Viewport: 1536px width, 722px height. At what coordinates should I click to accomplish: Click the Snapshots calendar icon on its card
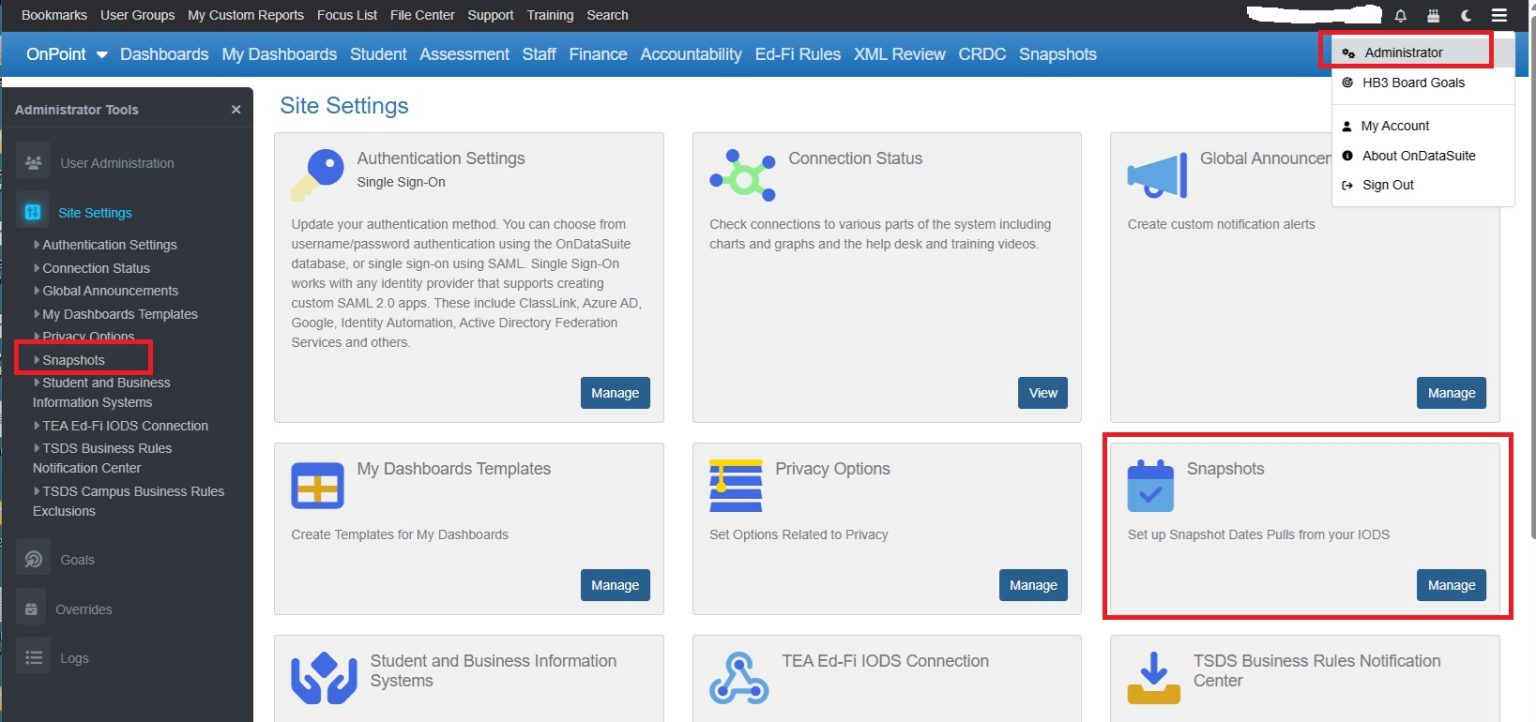click(x=1150, y=486)
